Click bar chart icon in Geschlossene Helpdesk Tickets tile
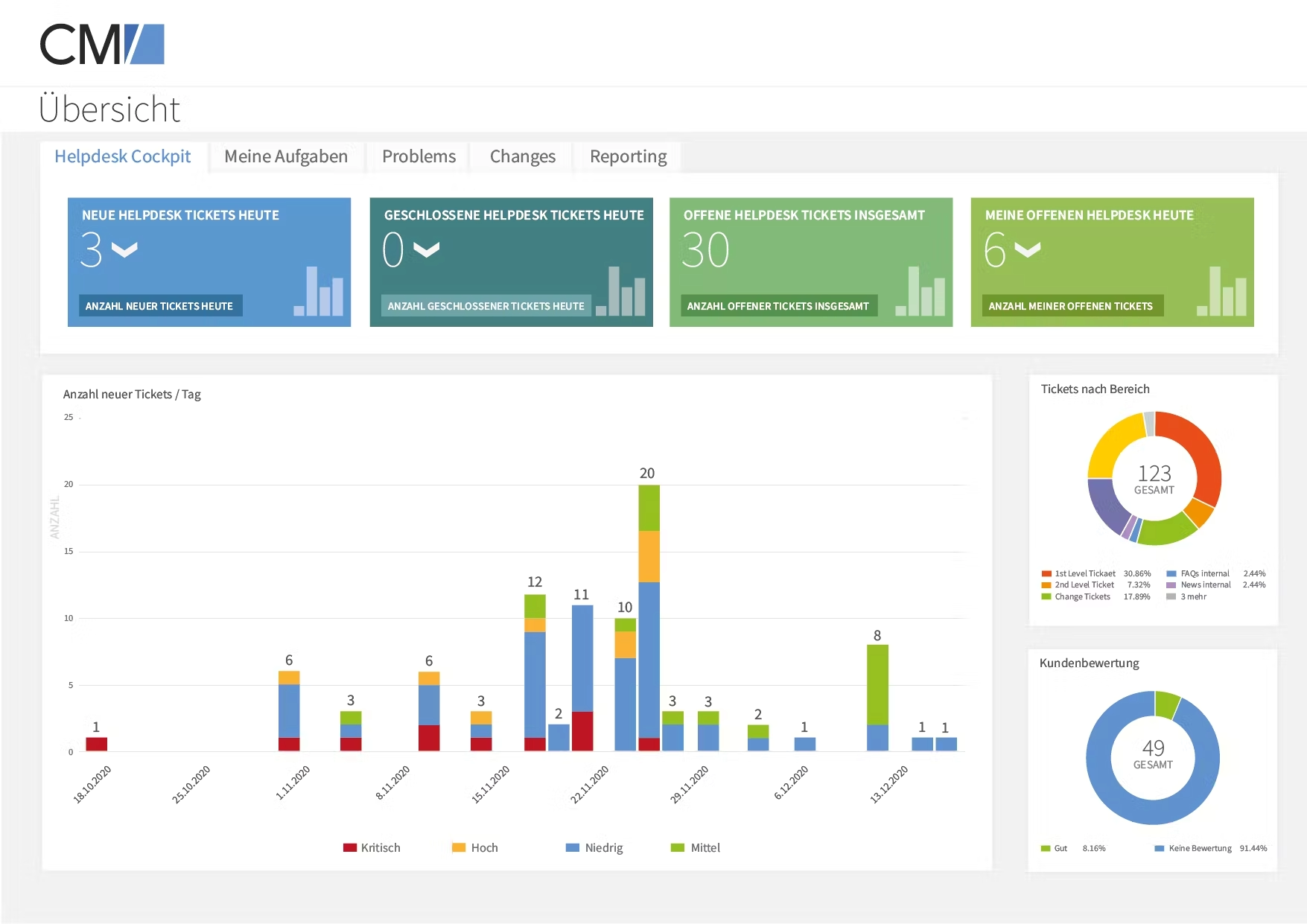Viewport: 1307px width, 924px height. tap(620, 291)
